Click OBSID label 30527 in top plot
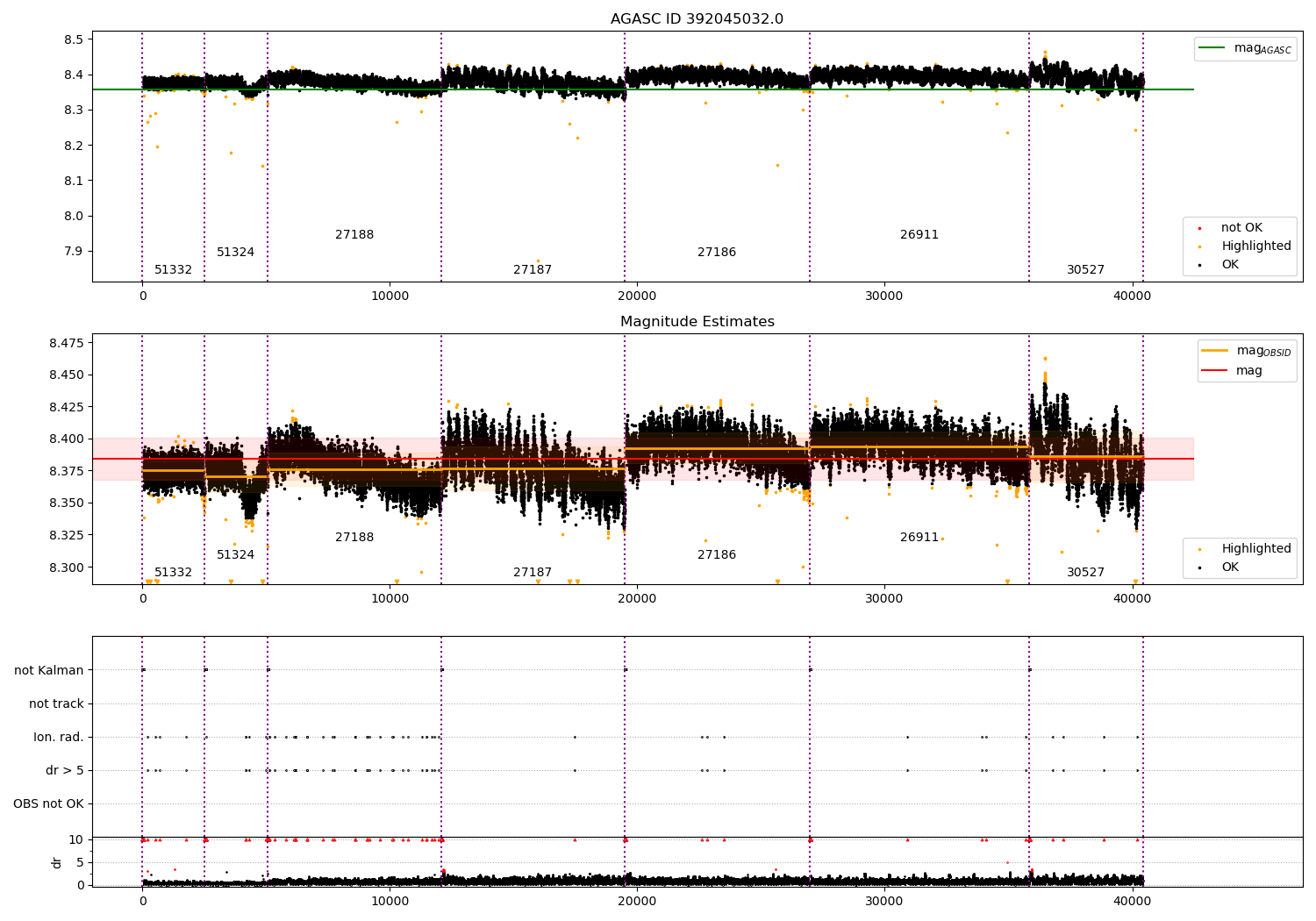Viewport: 1316px width, 921px height. 1085,270
